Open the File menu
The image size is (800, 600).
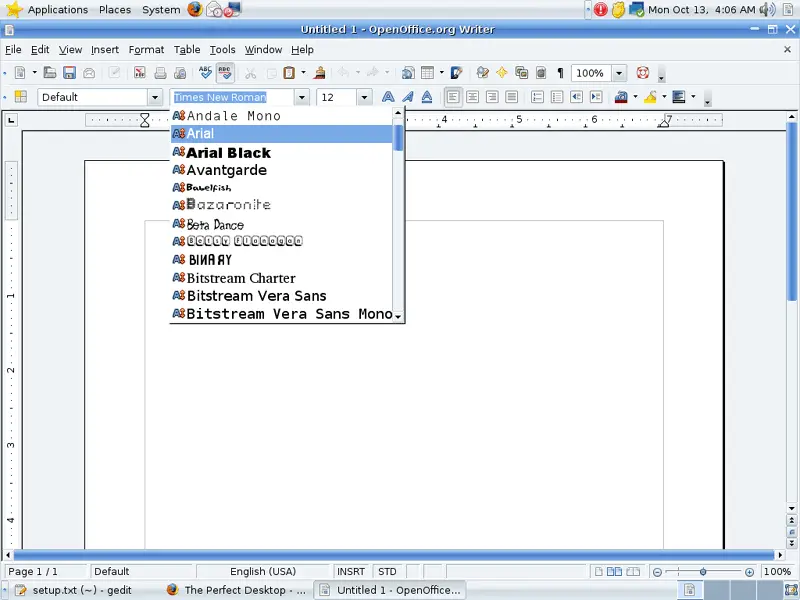tap(13, 49)
